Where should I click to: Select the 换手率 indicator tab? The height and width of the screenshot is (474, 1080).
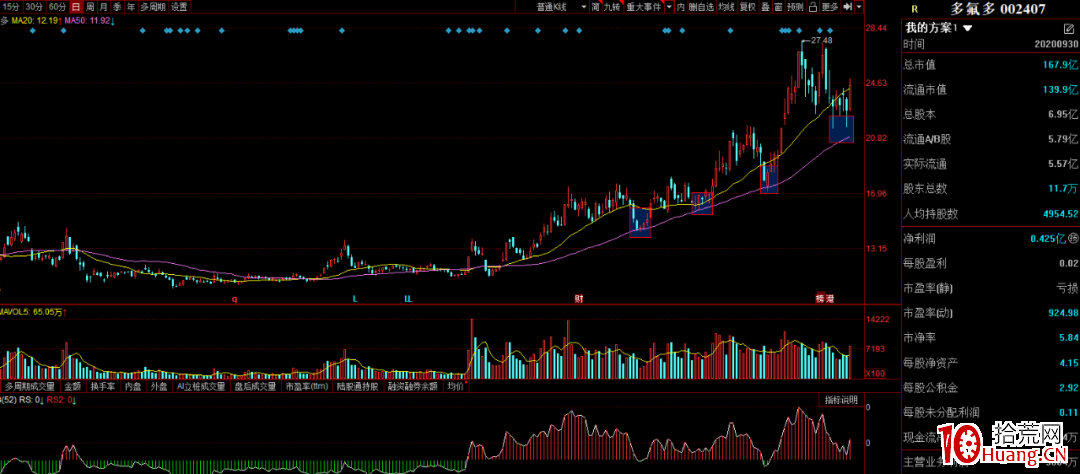coord(103,385)
